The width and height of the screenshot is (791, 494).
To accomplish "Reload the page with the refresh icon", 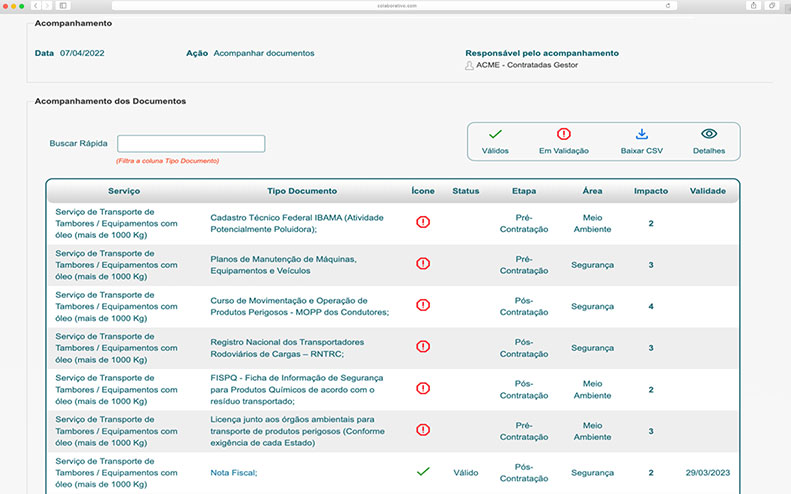I will point(668,6).
